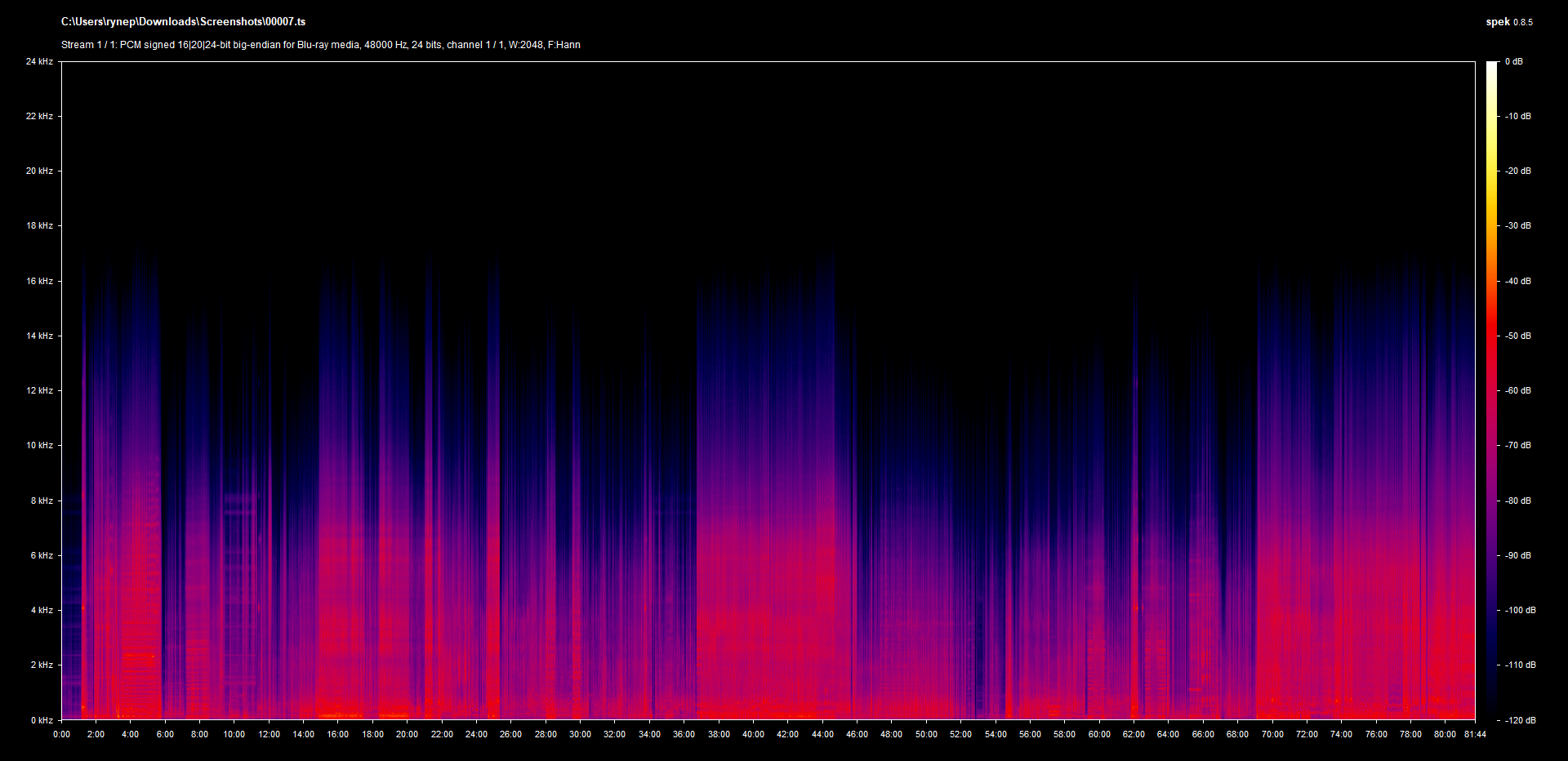Click the file path title ending in 00007.ts
Viewport: 1568px width, 761px height.
pyautogui.click(x=183, y=22)
